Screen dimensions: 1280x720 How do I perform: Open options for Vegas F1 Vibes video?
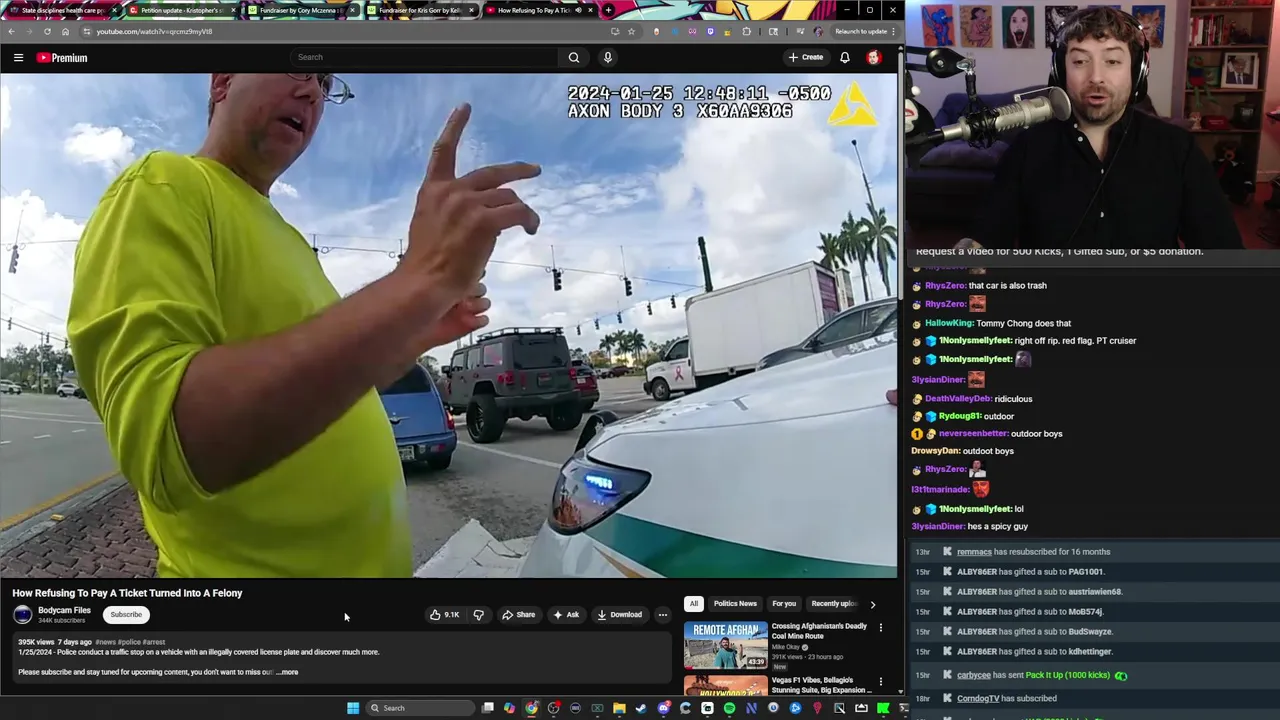881,682
